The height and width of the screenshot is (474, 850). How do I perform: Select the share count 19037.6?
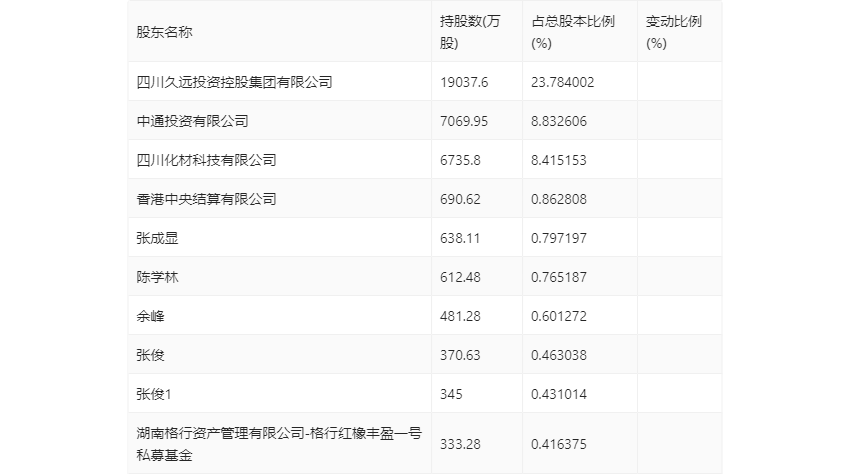(x=464, y=82)
